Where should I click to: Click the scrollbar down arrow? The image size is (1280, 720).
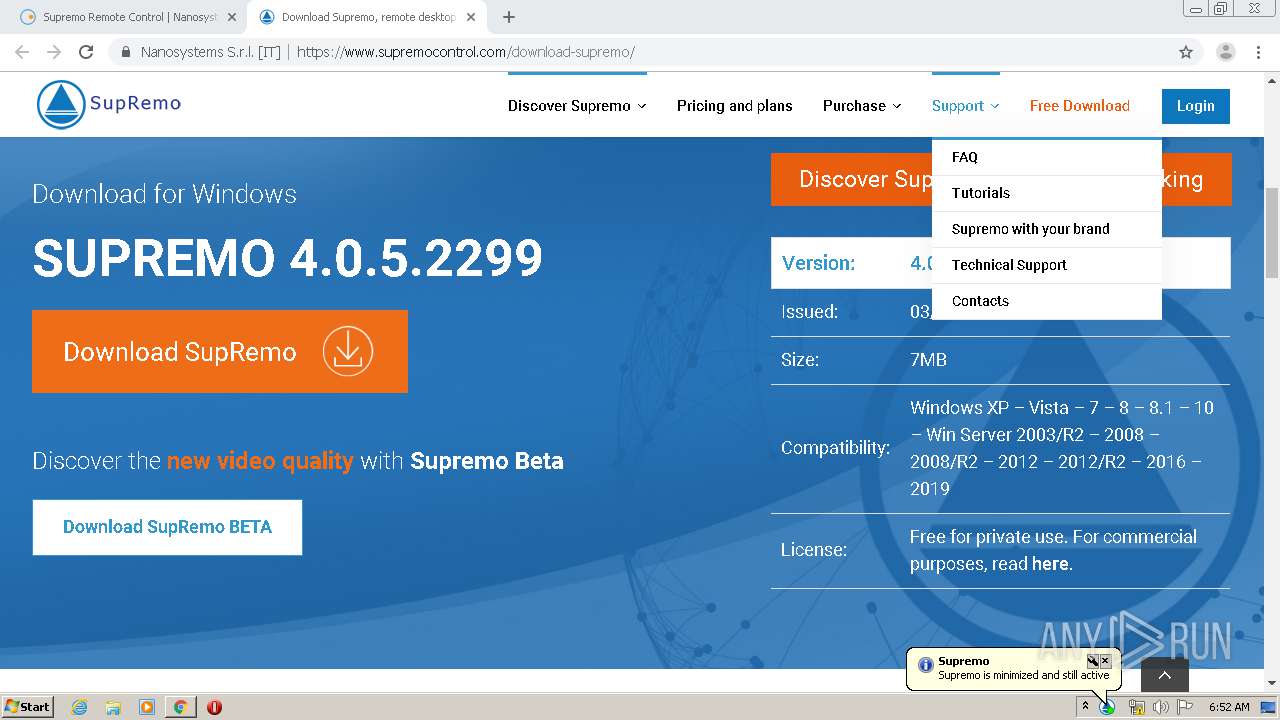click(1272, 683)
